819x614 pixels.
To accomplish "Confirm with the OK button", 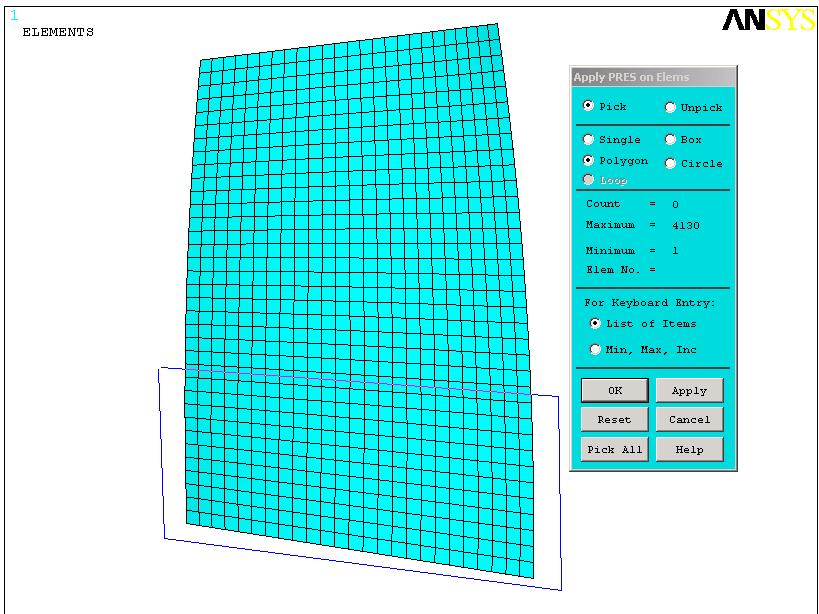I will [x=615, y=391].
